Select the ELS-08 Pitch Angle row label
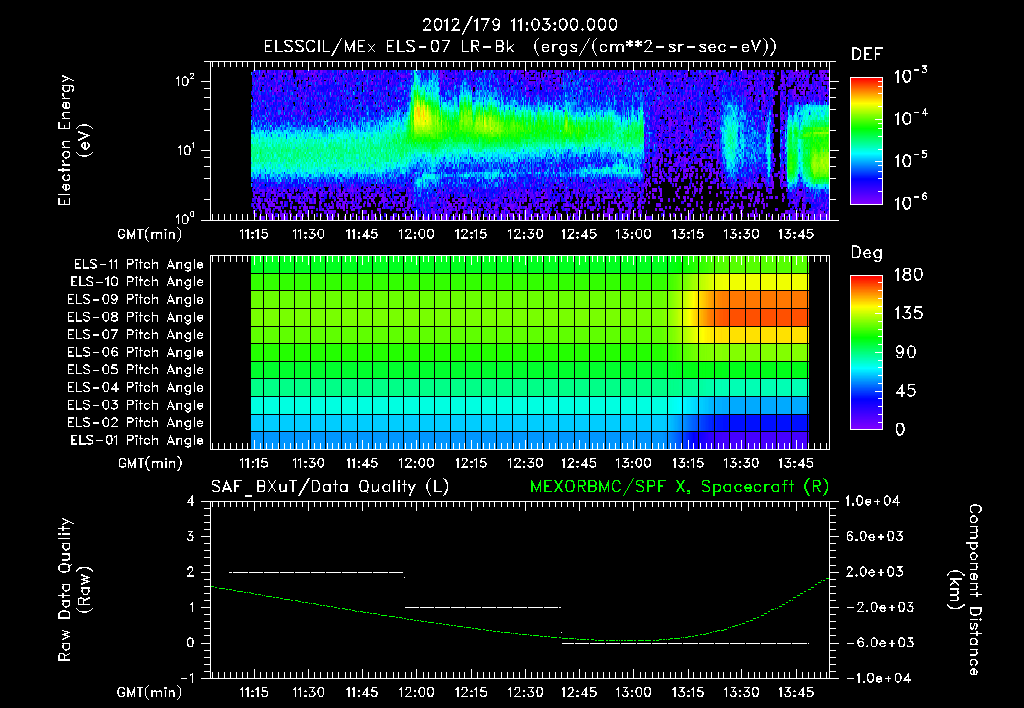The height and width of the screenshot is (708, 1024). (135, 317)
